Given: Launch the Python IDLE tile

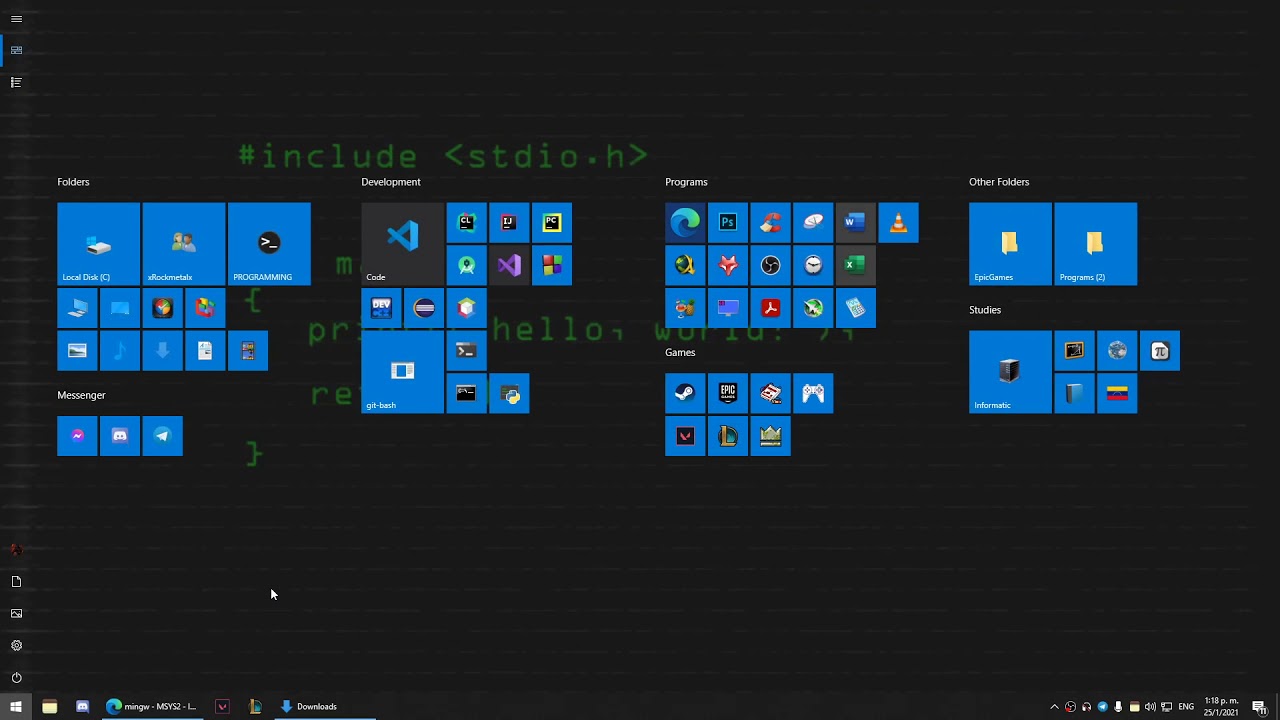Looking at the screenshot, I should click(x=509, y=393).
